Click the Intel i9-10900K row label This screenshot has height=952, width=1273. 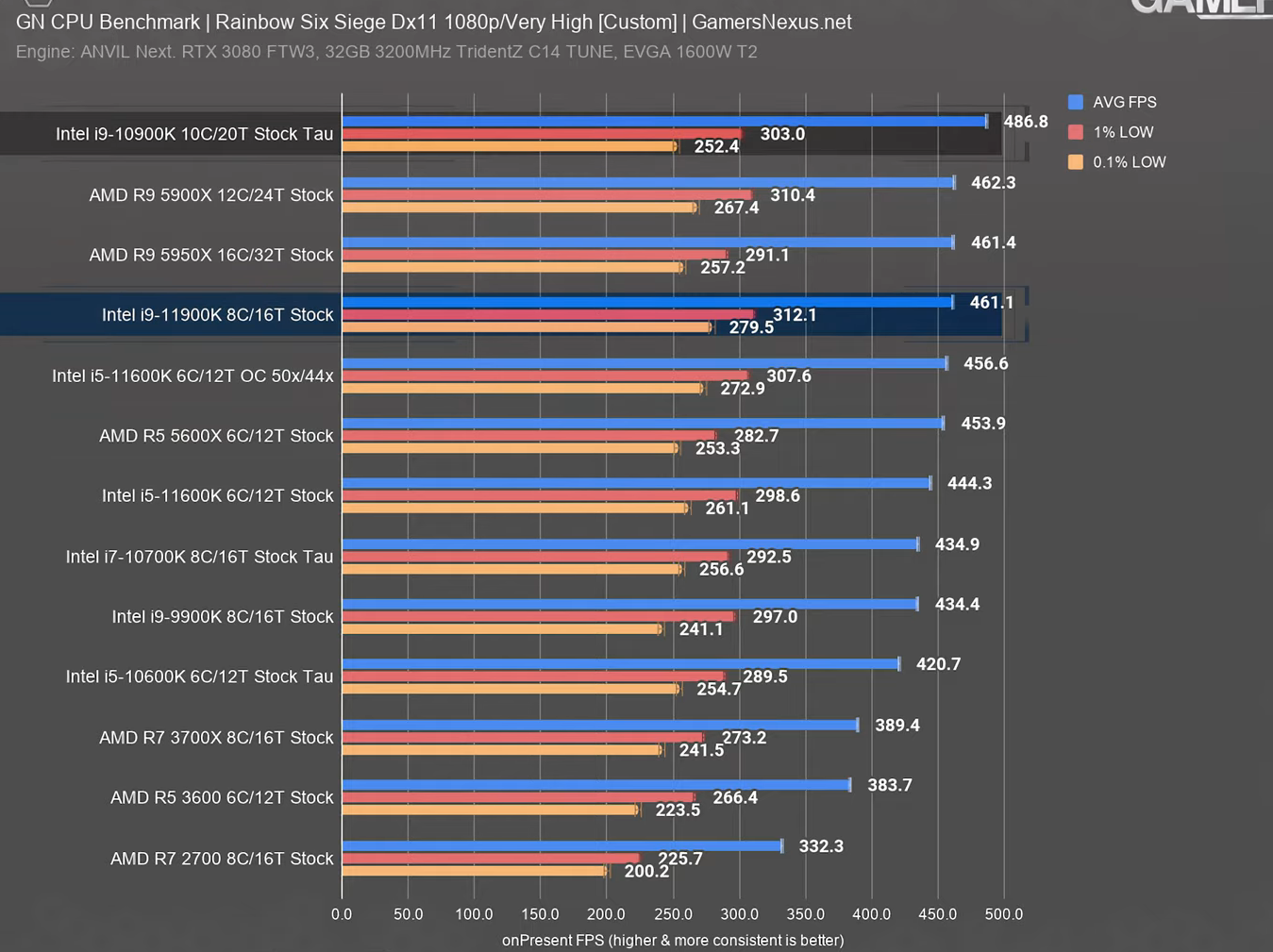click(x=194, y=134)
